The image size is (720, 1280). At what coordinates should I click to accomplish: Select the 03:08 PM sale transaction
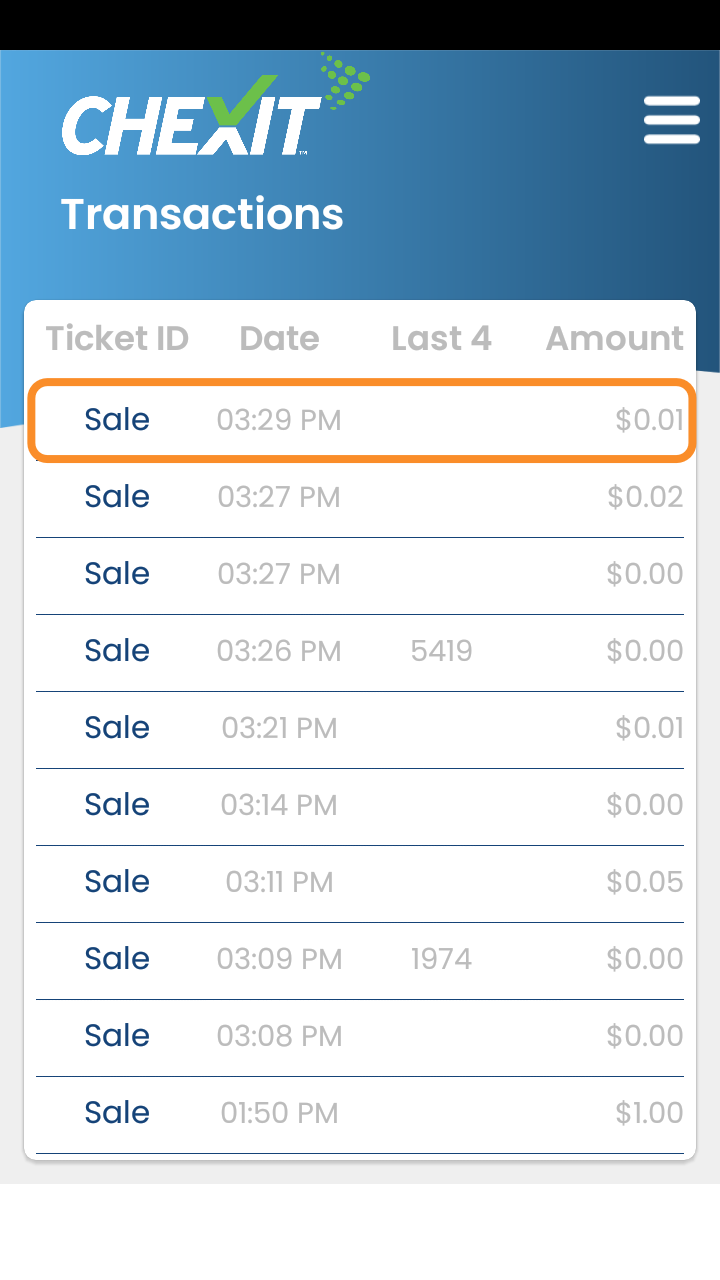pyautogui.click(x=360, y=1037)
